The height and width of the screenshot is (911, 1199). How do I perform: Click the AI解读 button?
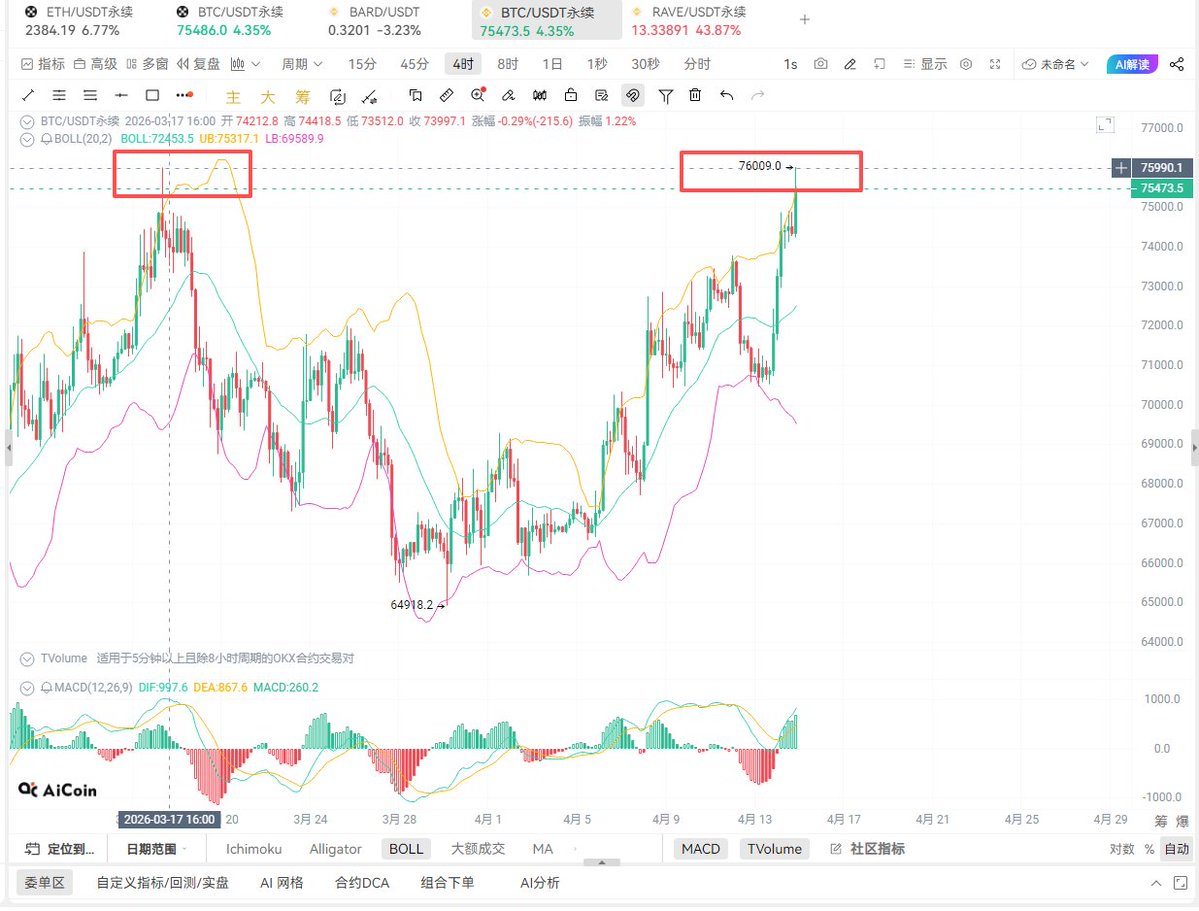[1132, 64]
